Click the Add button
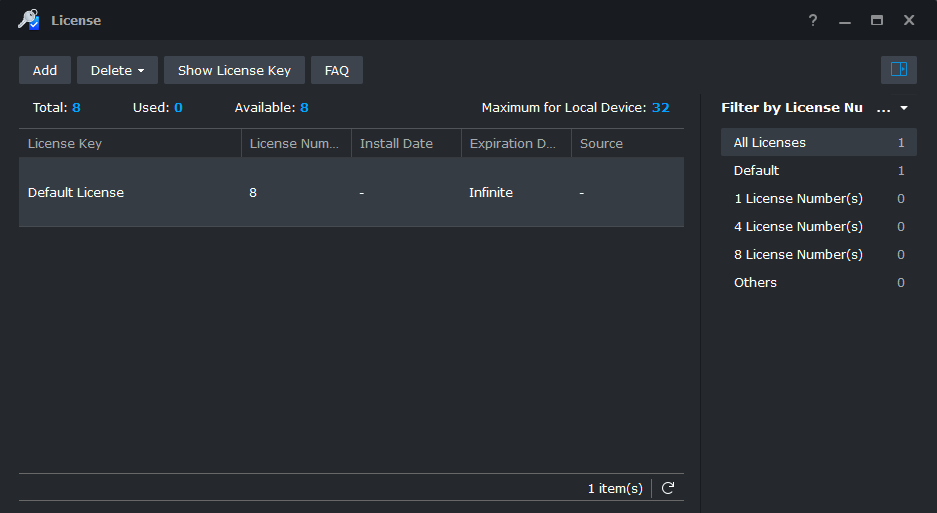Image resolution: width=937 pixels, height=513 pixels. 45,70
